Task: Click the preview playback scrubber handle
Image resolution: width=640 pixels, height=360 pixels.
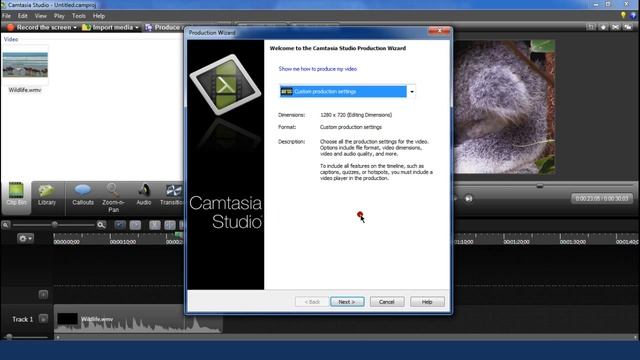Action: 540,186
